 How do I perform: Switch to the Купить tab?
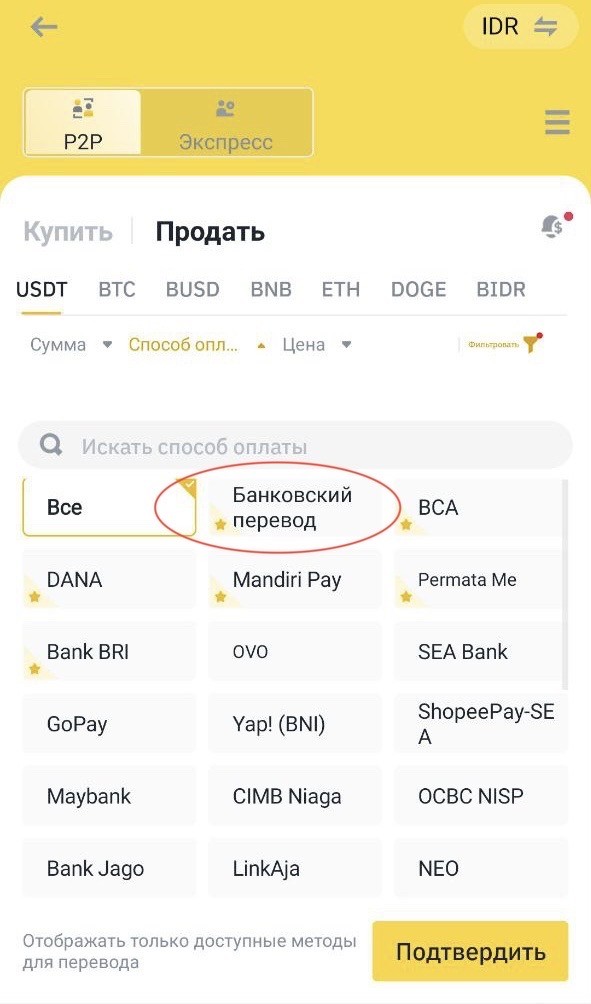click(x=68, y=232)
